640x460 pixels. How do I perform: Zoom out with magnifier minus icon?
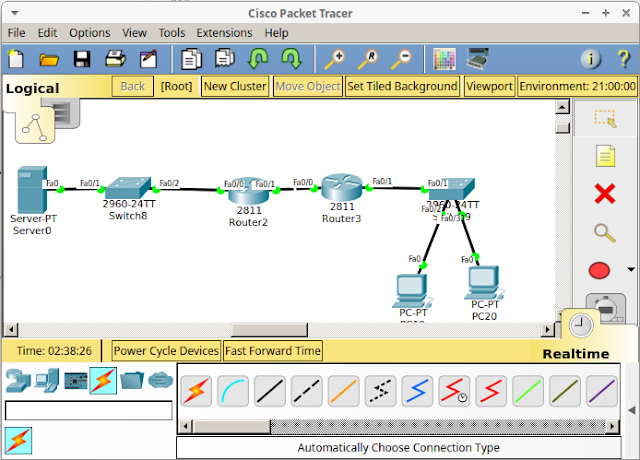coord(401,59)
